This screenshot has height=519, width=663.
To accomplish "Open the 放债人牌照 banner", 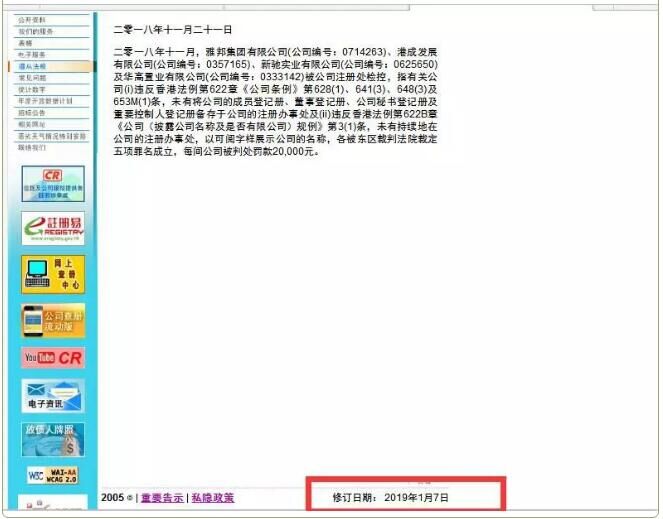I will tap(53, 439).
